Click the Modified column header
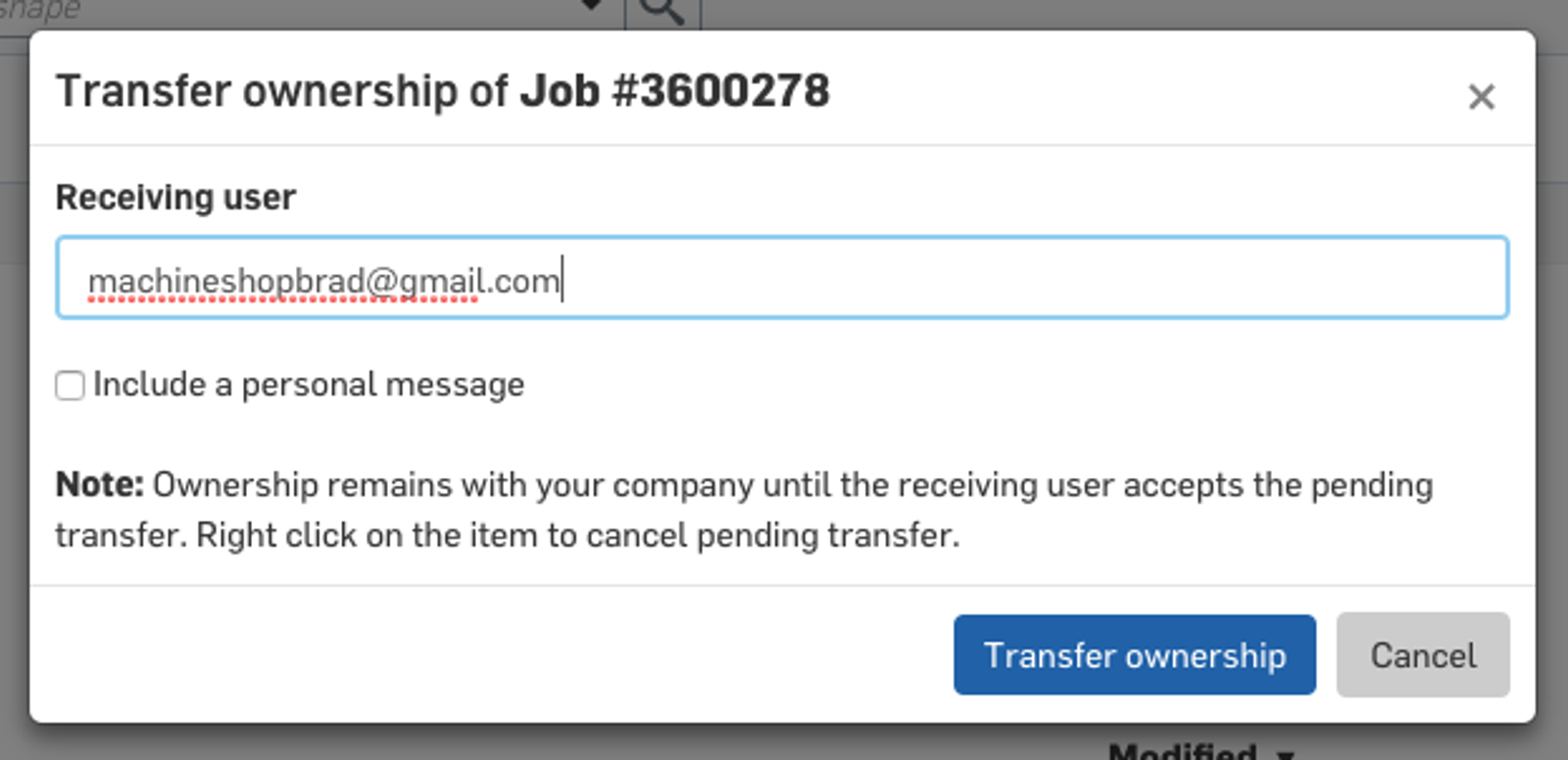Image resolution: width=1568 pixels, height=760 pixels. point(1182,752)
